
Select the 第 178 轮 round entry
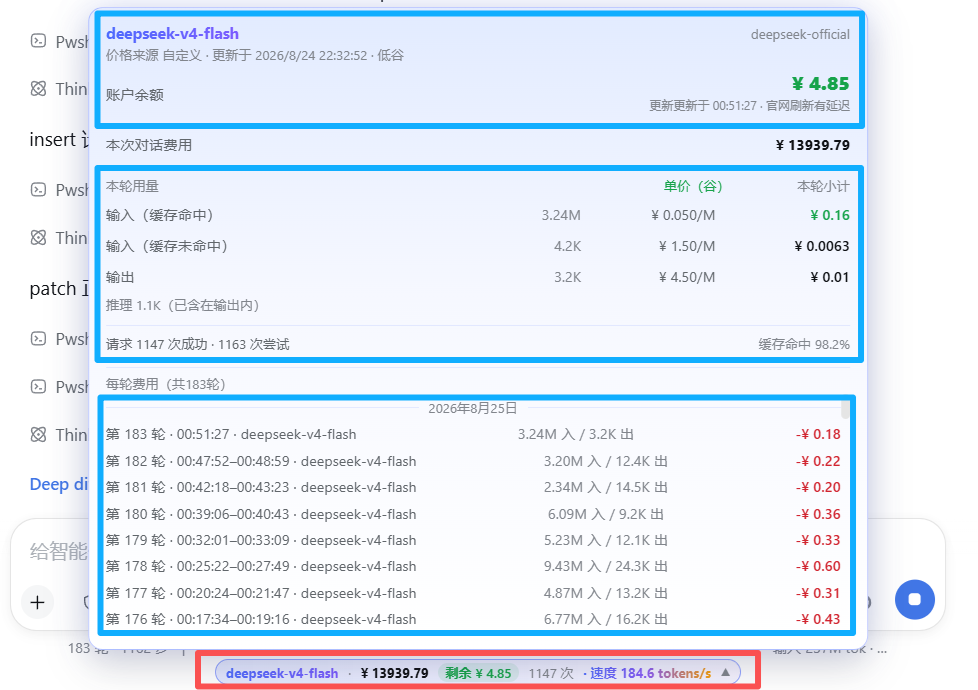click(473, 566)
